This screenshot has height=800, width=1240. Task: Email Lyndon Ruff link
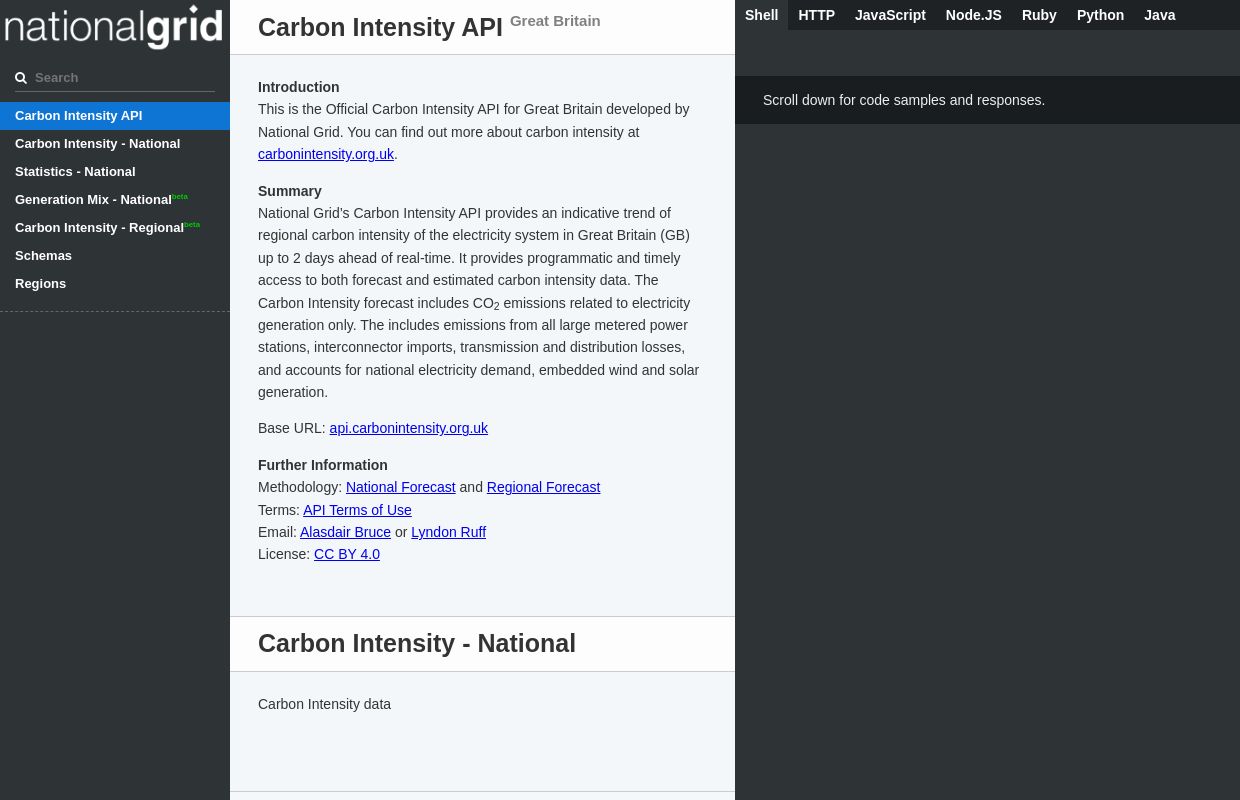(448, 532)
